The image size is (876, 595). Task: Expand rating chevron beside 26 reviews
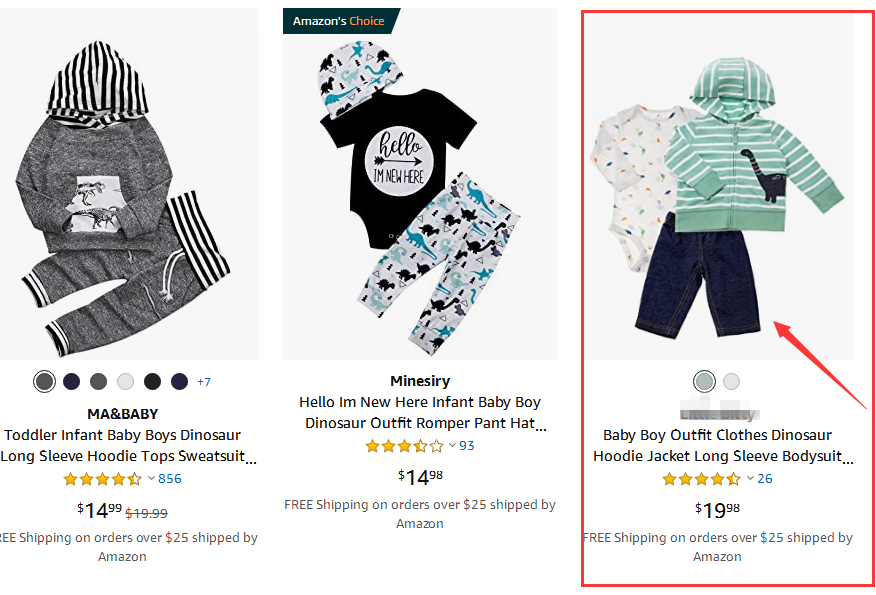tap(750, 479)
